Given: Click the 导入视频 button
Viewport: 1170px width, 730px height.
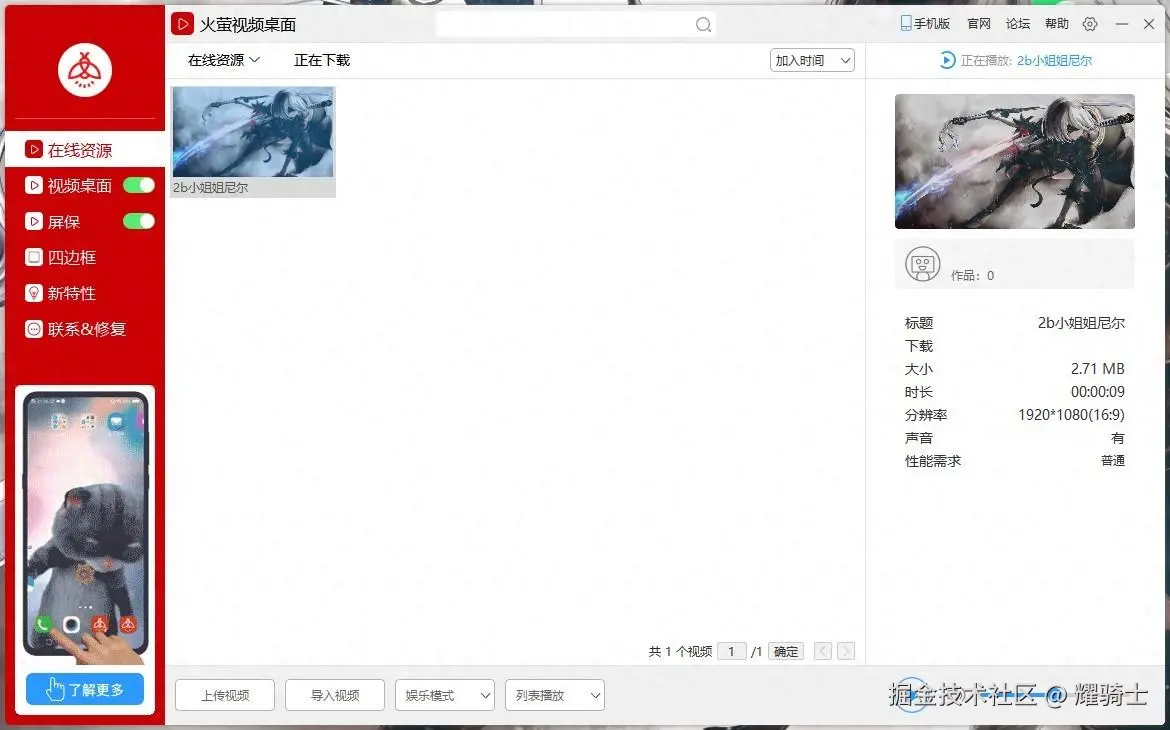Looking at the screenshot, I should (335, 695).
